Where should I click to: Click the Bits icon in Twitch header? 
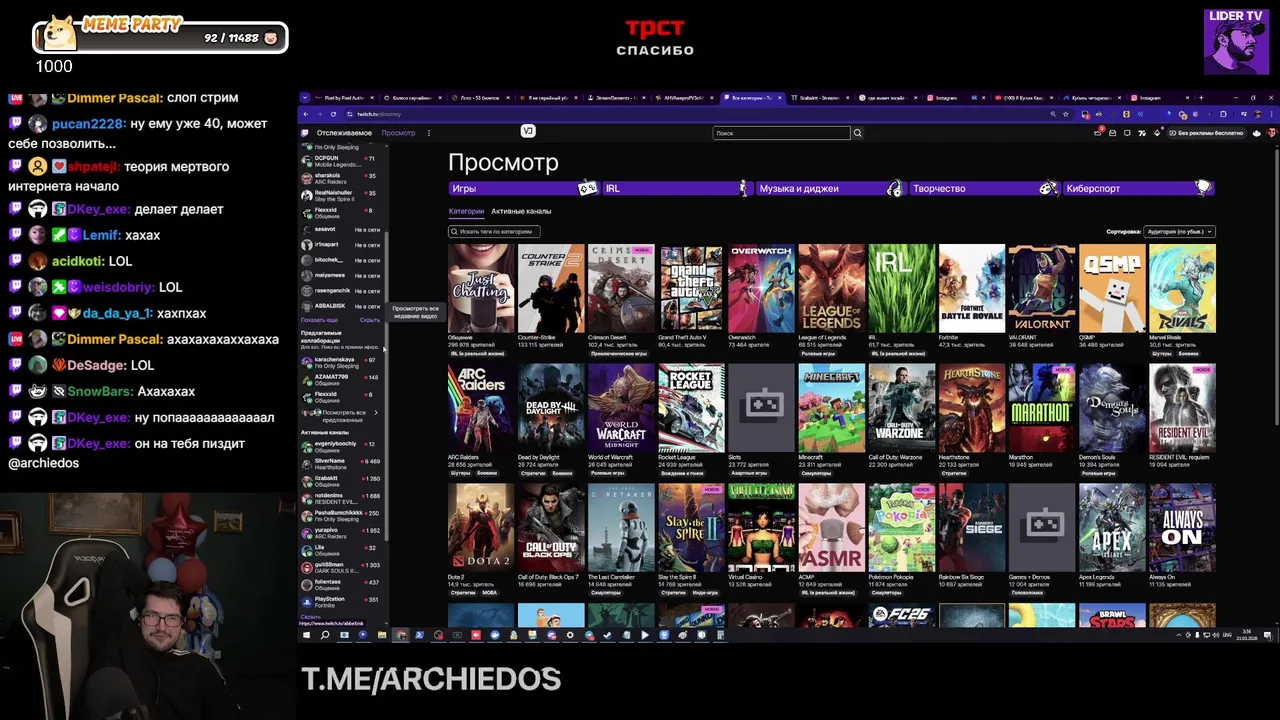point(1157,133)
